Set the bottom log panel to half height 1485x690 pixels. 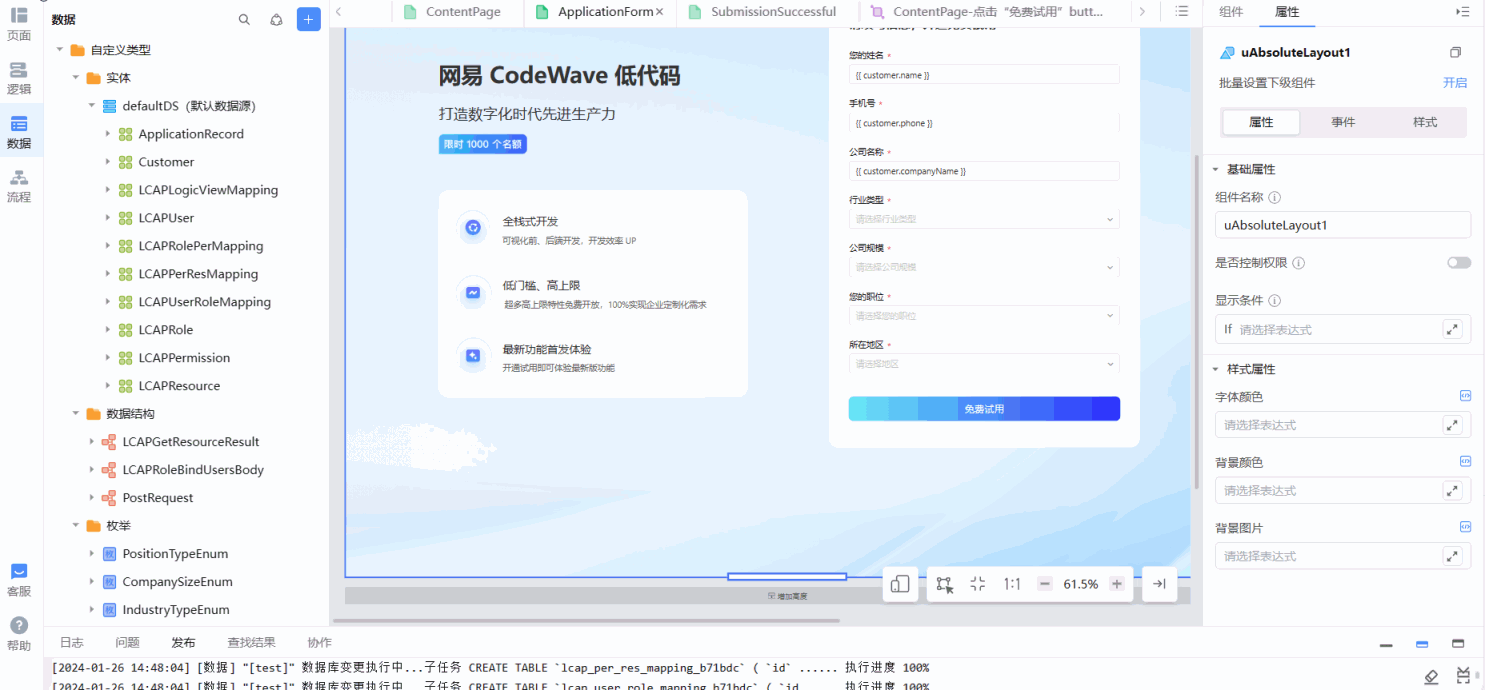[x=1422, y=644]
